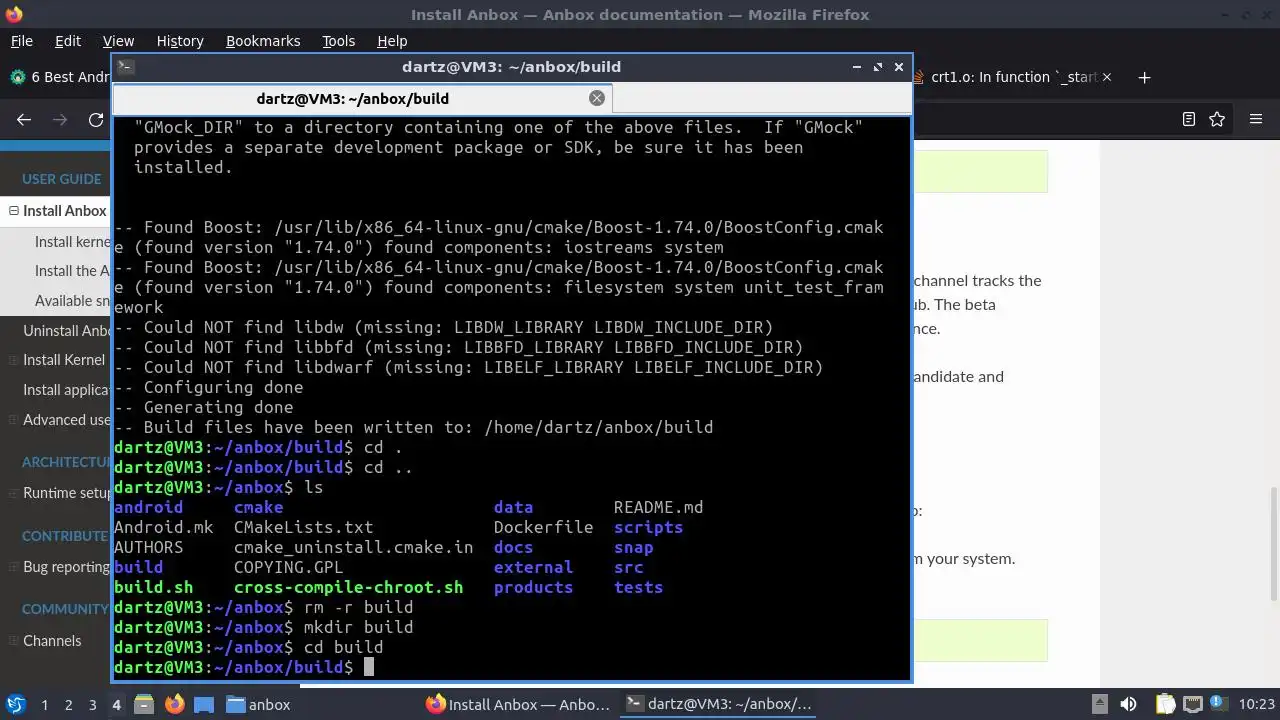1280x720 pixels.
Task: Expand the Advanced use sidebar item
Action: 14,420
